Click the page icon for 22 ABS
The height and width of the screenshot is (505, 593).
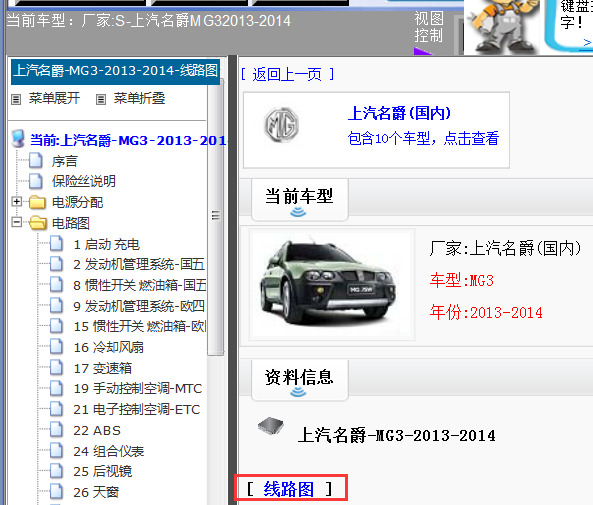[56, 429]
